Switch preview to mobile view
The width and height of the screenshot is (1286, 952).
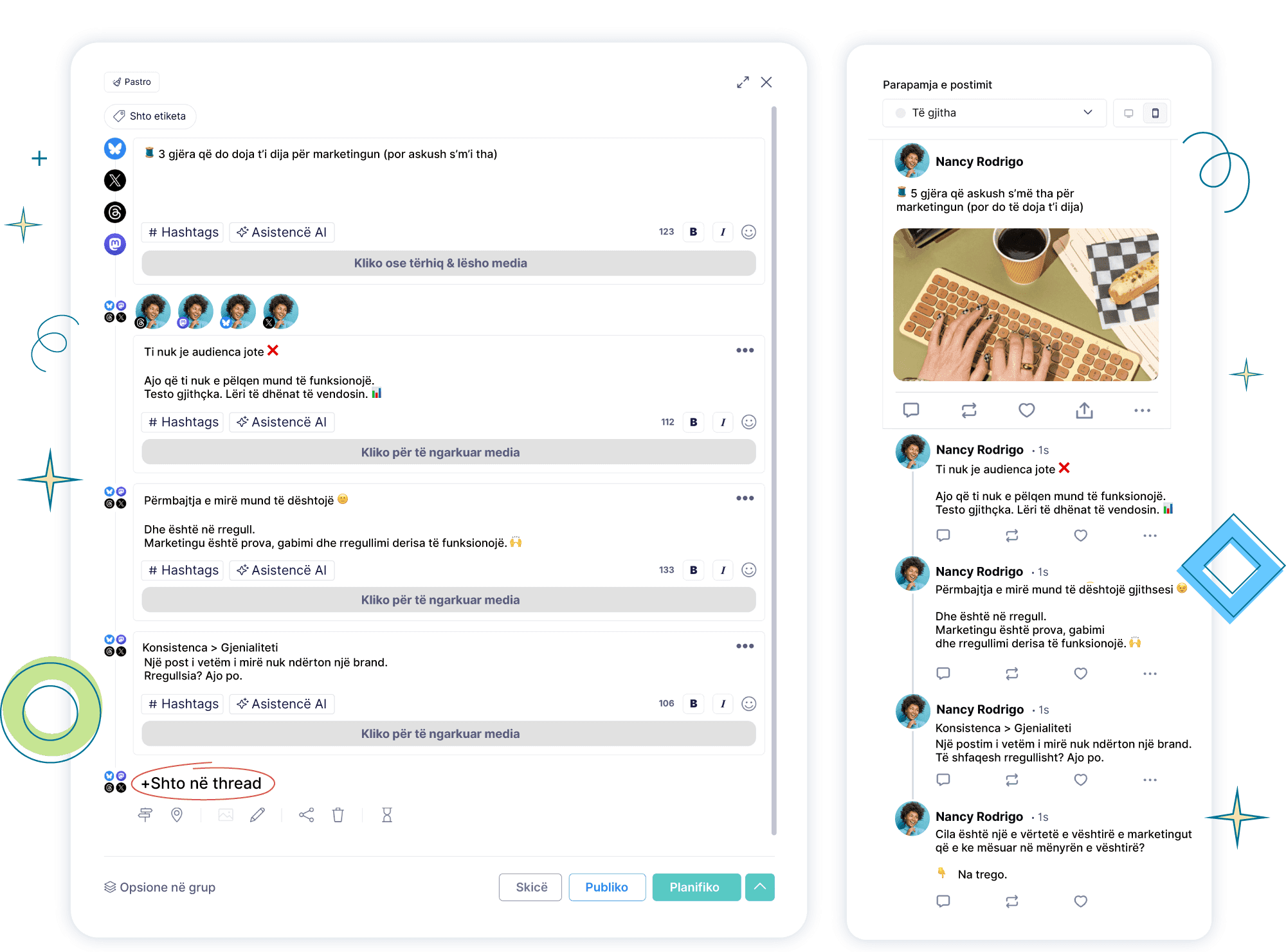[x=1155, y=113]
